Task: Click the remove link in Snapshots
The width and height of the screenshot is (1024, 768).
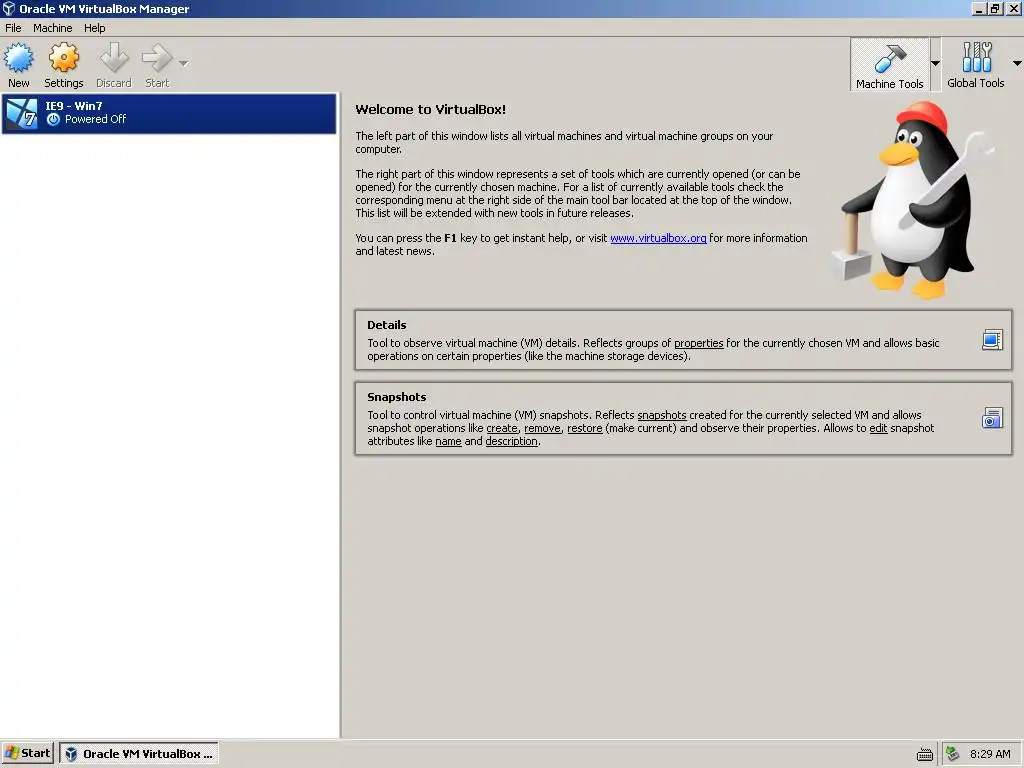Action: [542, 428]
